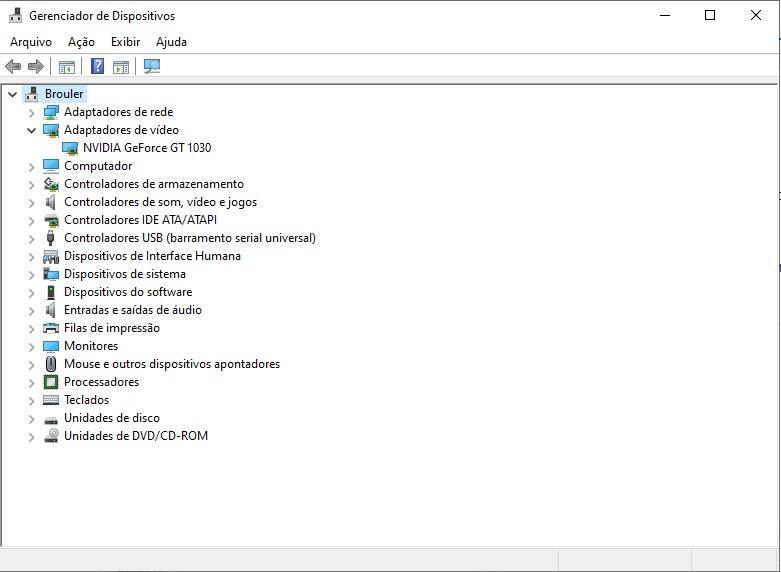Expand Controladores de som, vídeo e jogos
This screenshot has width=781, height=572.
31,202
